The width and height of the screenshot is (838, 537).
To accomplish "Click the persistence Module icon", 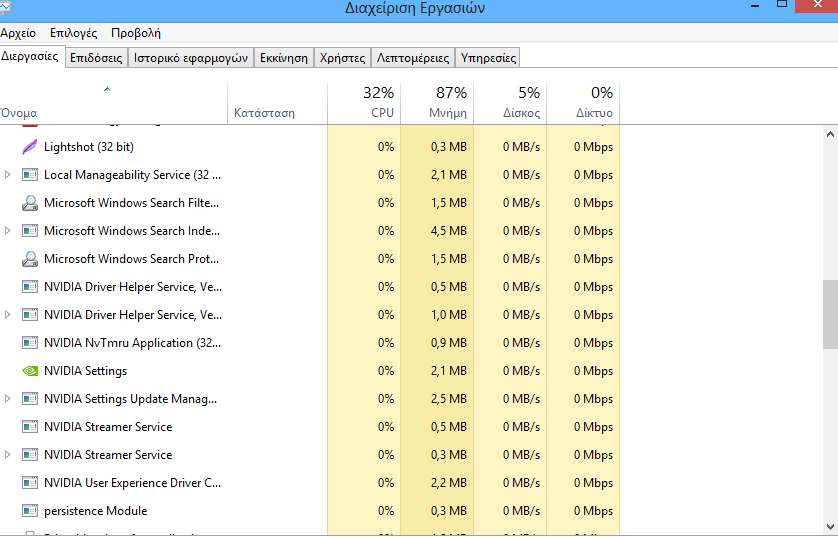I will click(29, 511).
